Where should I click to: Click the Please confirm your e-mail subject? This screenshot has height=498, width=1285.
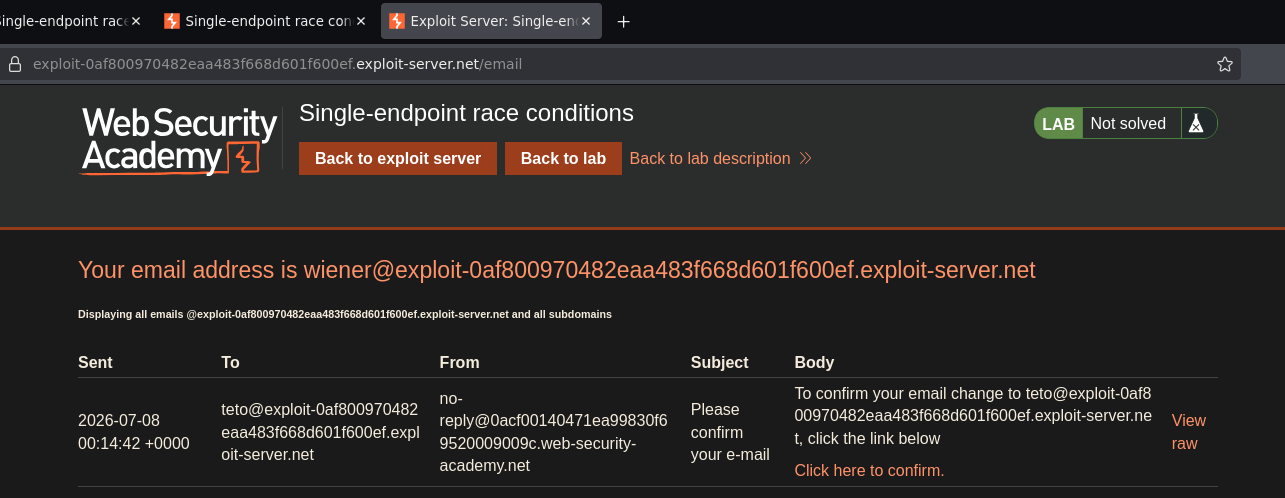(x=730, y=432)
